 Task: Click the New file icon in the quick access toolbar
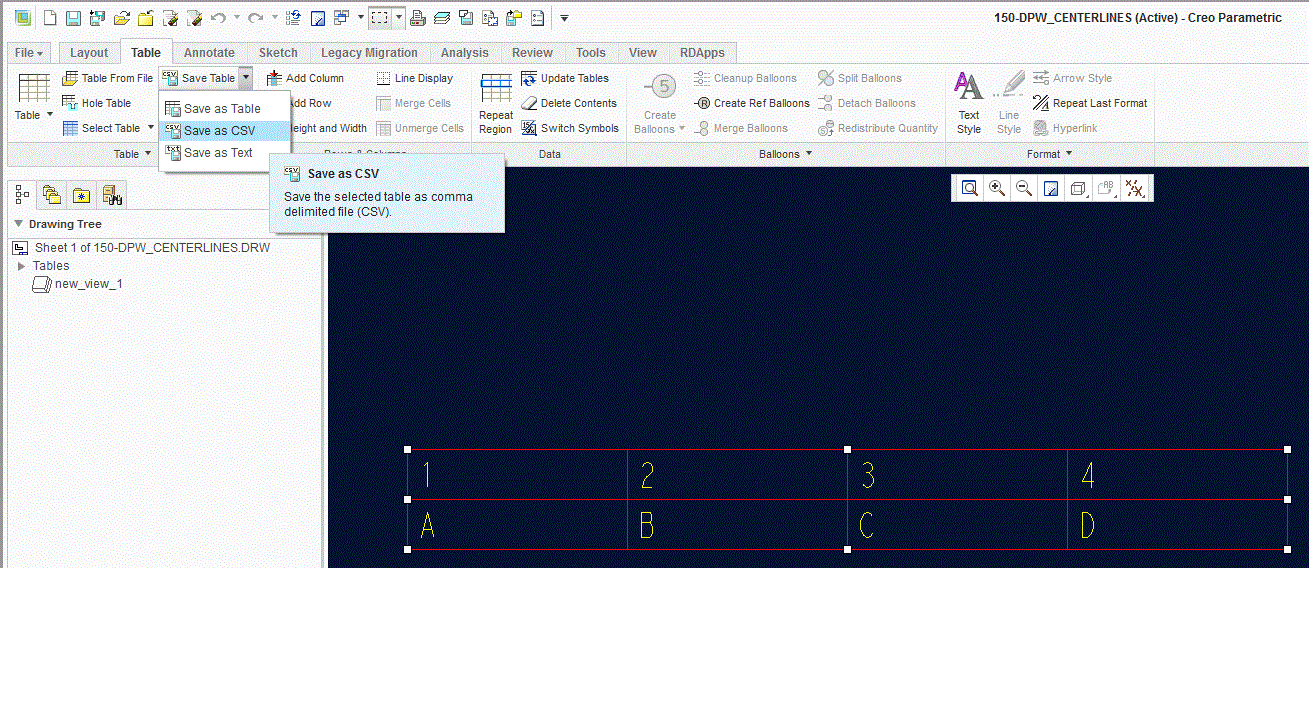(x=49, y=18)
